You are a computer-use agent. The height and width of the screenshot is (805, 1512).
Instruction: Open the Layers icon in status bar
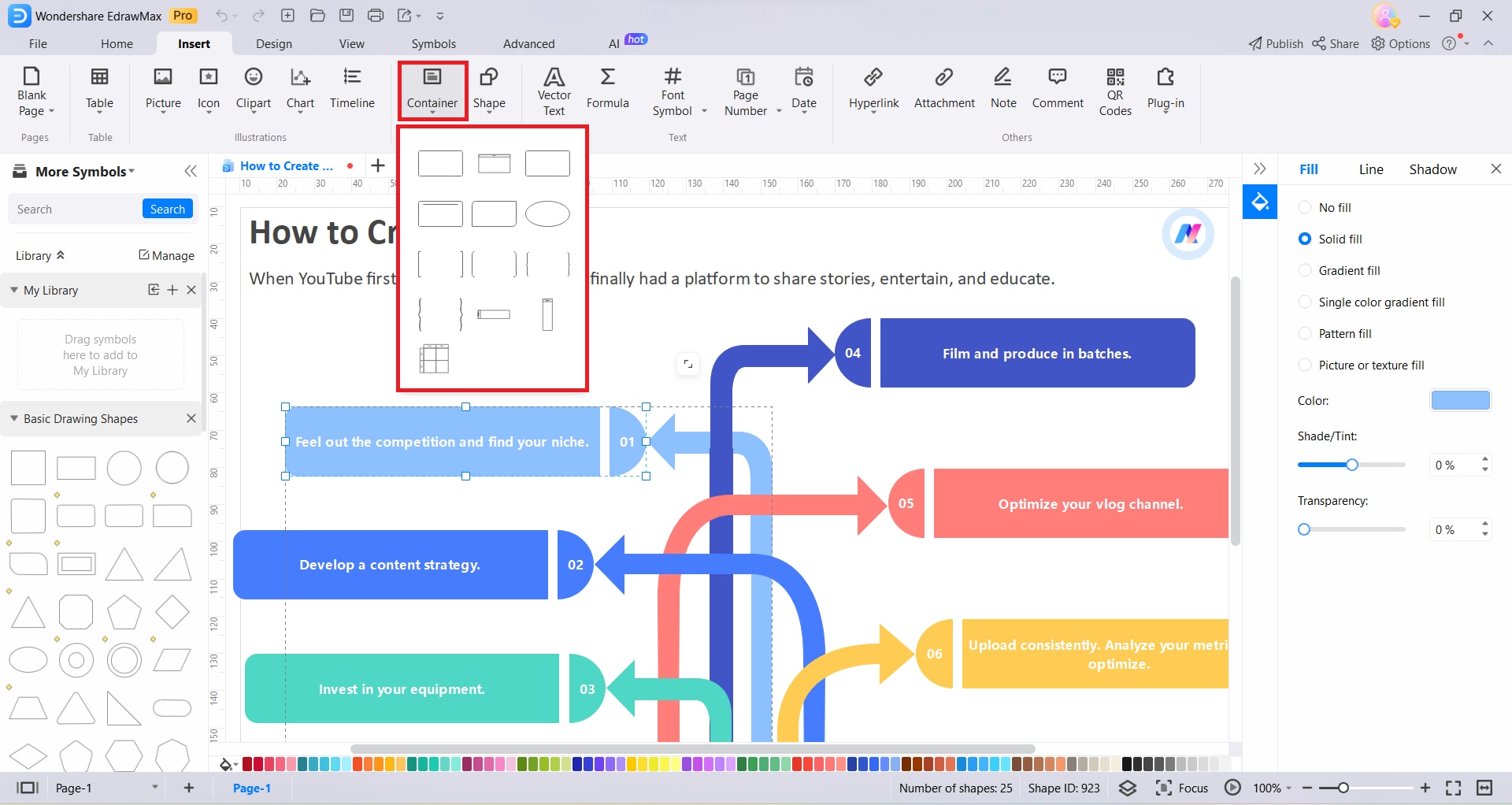point(1128,788)
